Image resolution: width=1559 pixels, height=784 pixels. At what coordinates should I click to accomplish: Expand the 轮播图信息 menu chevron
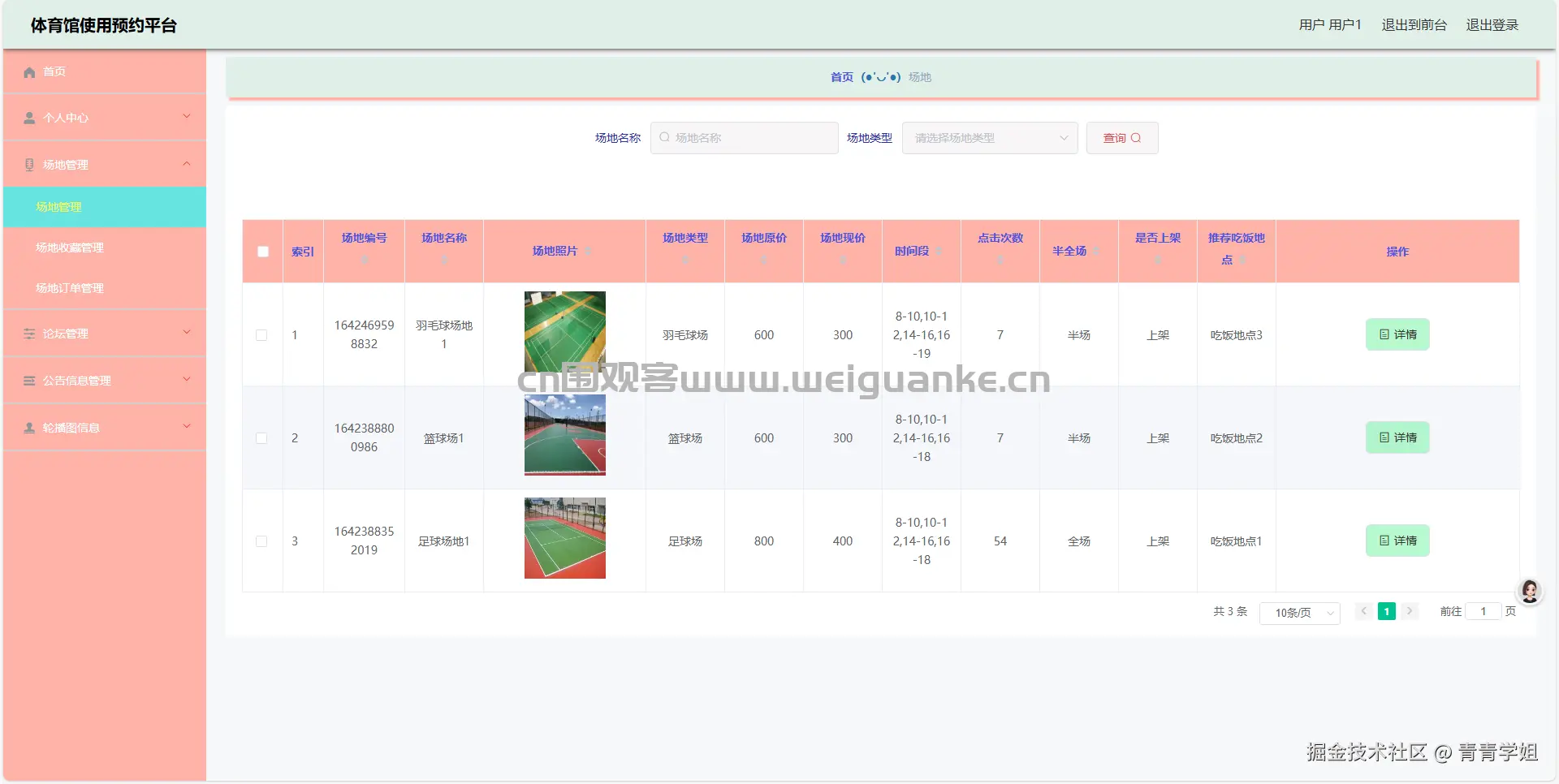coord(187,427)
